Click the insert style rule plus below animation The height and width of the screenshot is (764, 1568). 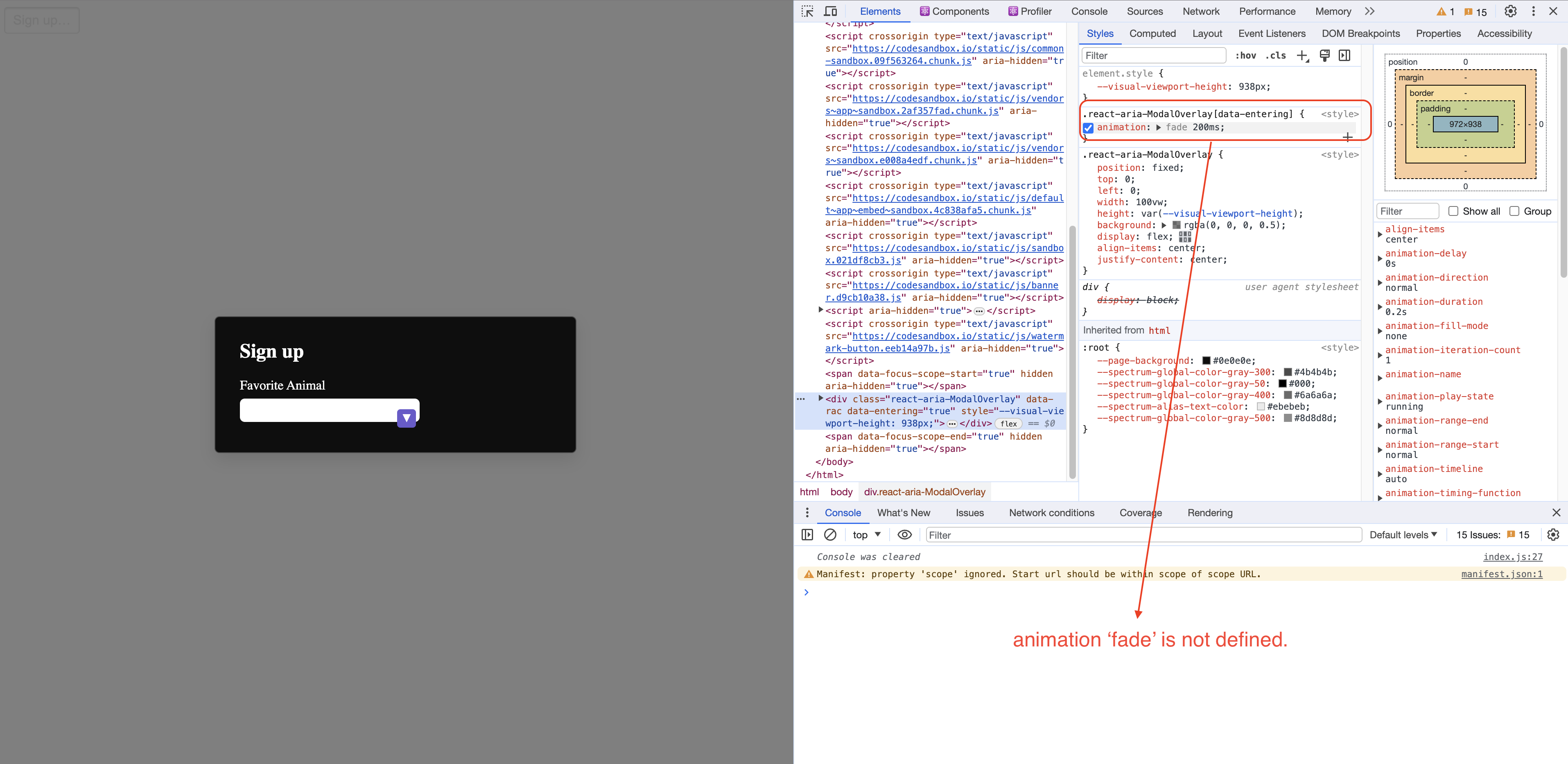tap(1348, 137)
